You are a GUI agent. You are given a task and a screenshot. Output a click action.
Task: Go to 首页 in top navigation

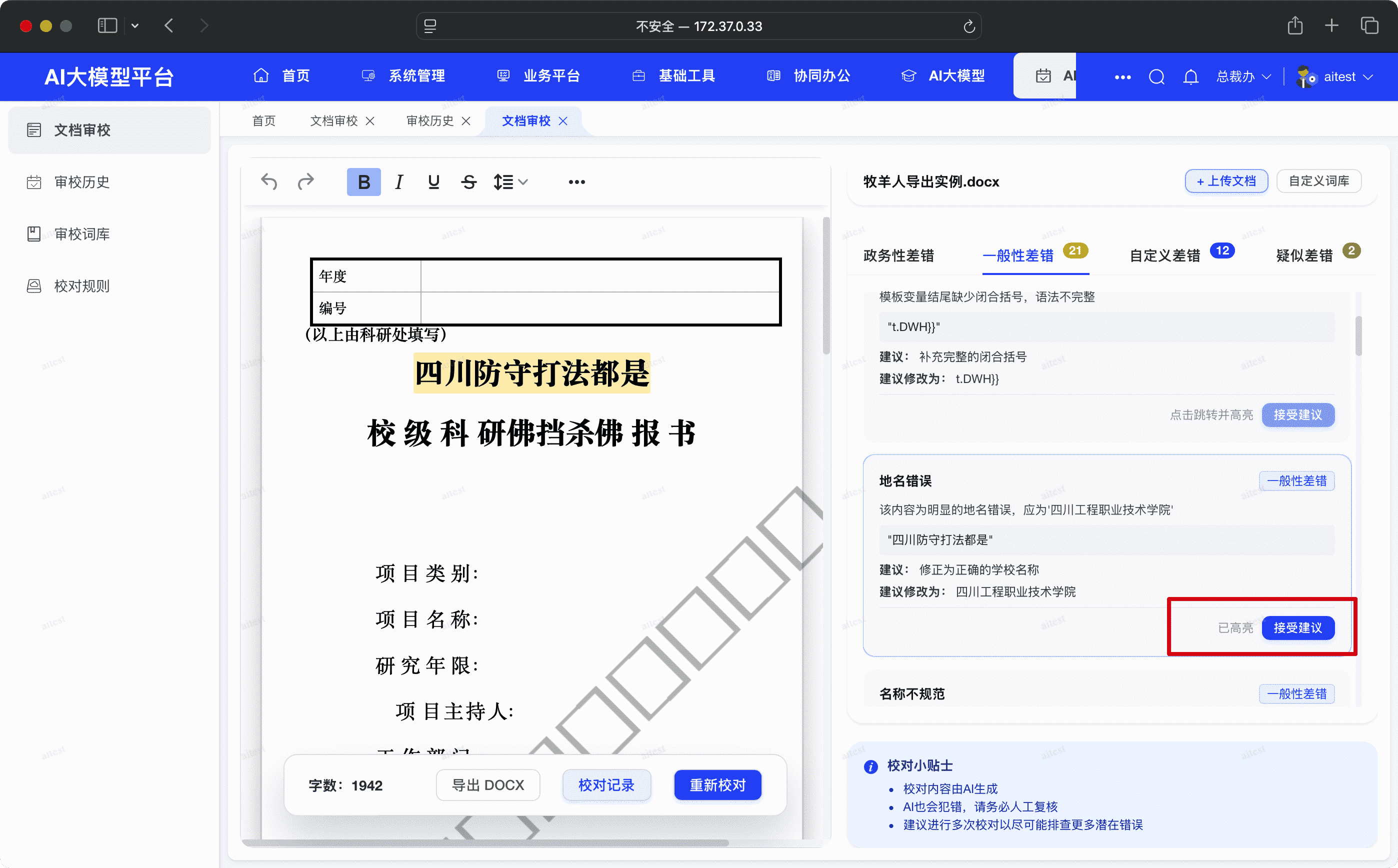(x=282, y=76)
